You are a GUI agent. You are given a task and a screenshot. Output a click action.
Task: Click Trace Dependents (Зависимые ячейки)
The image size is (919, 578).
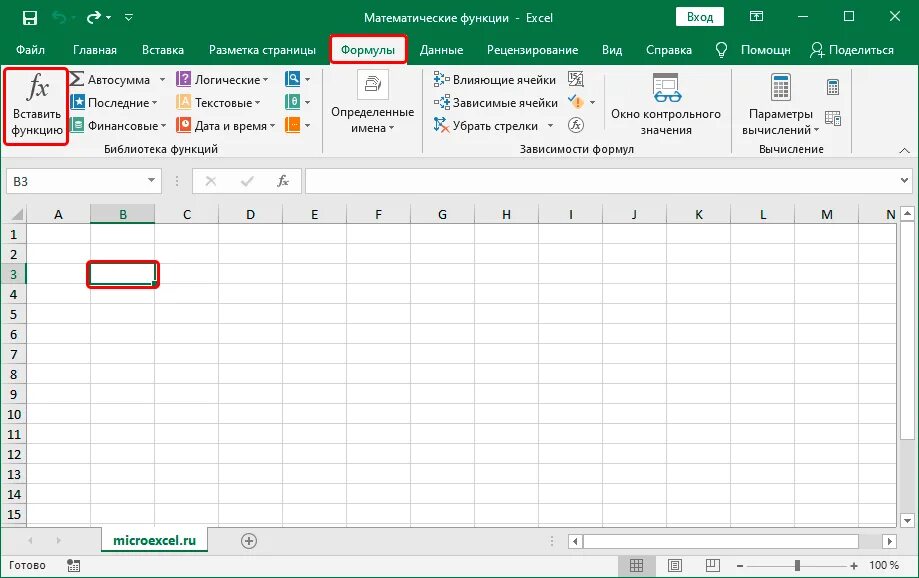(496, 103)
